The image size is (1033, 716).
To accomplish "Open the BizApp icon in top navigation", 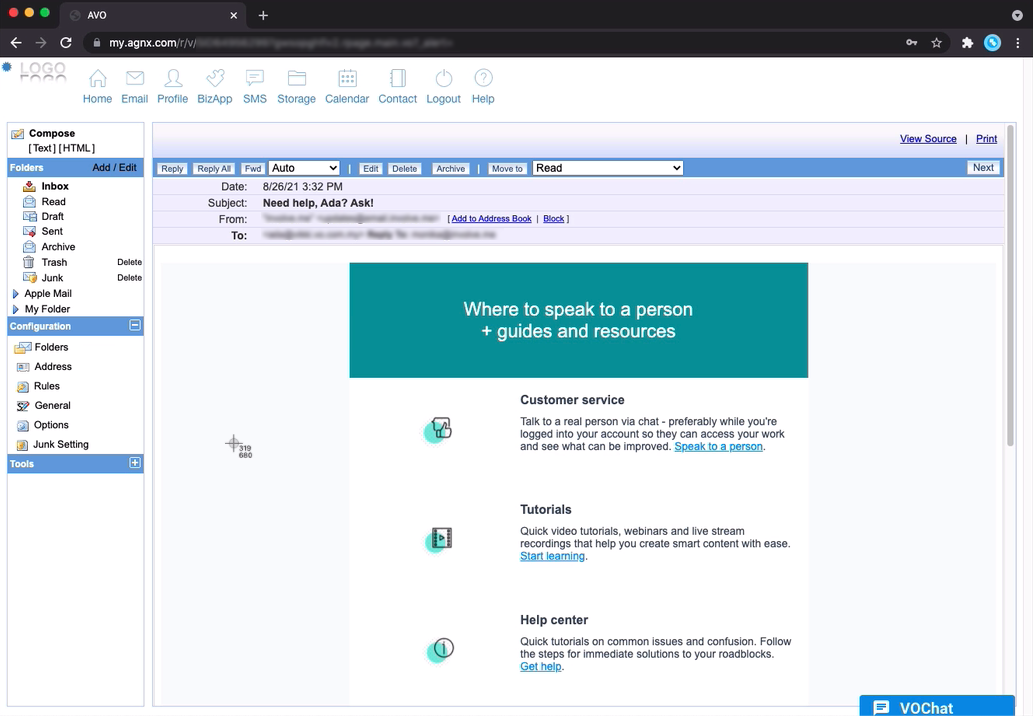I will pos(214,79).
